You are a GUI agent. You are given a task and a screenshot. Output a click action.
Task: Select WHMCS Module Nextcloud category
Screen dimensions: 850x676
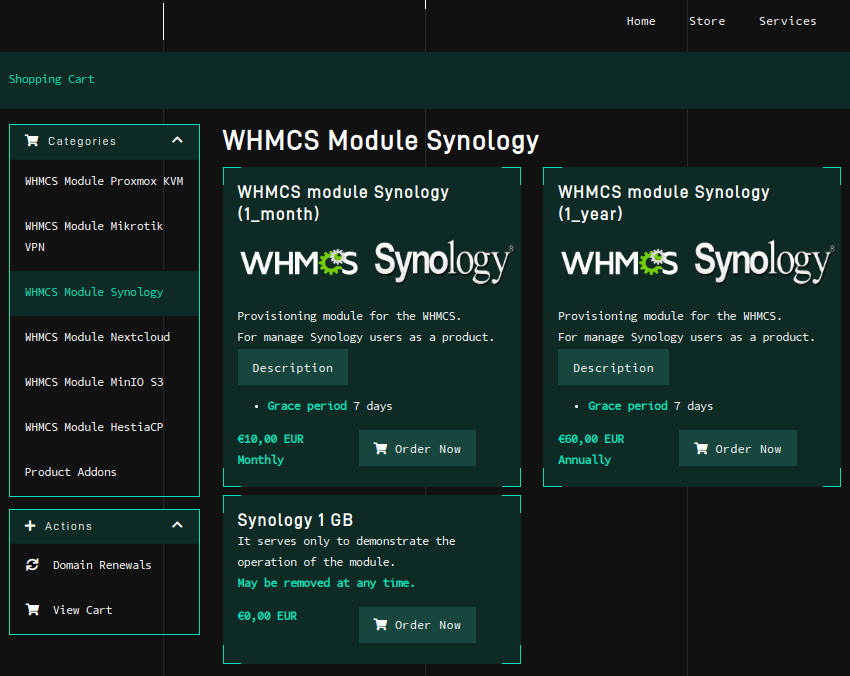point(104,337)
